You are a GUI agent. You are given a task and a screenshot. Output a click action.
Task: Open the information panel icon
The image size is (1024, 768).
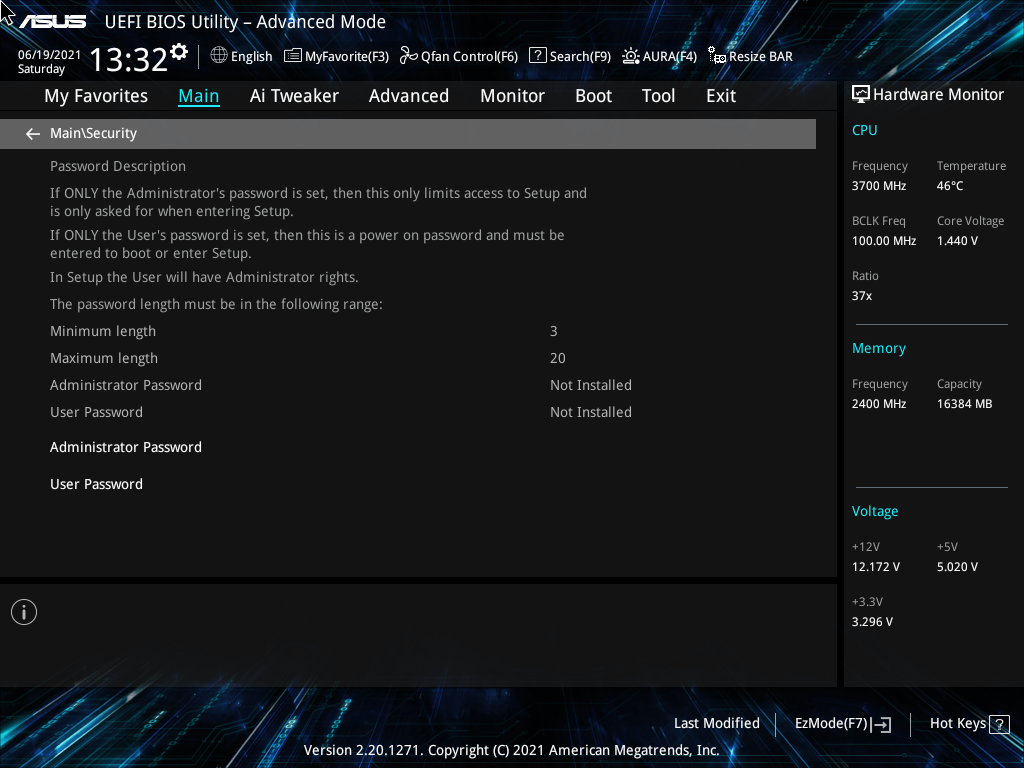(x=23, y=611)
